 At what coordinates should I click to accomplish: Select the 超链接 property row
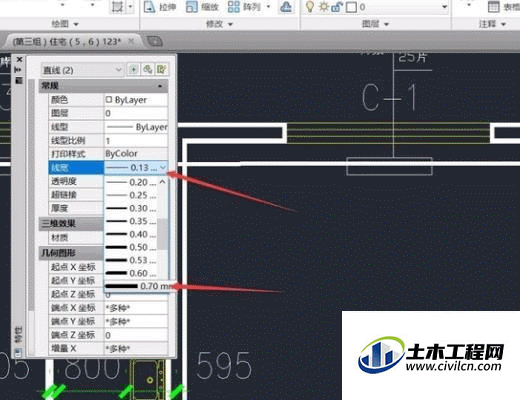tap(76, 195)
